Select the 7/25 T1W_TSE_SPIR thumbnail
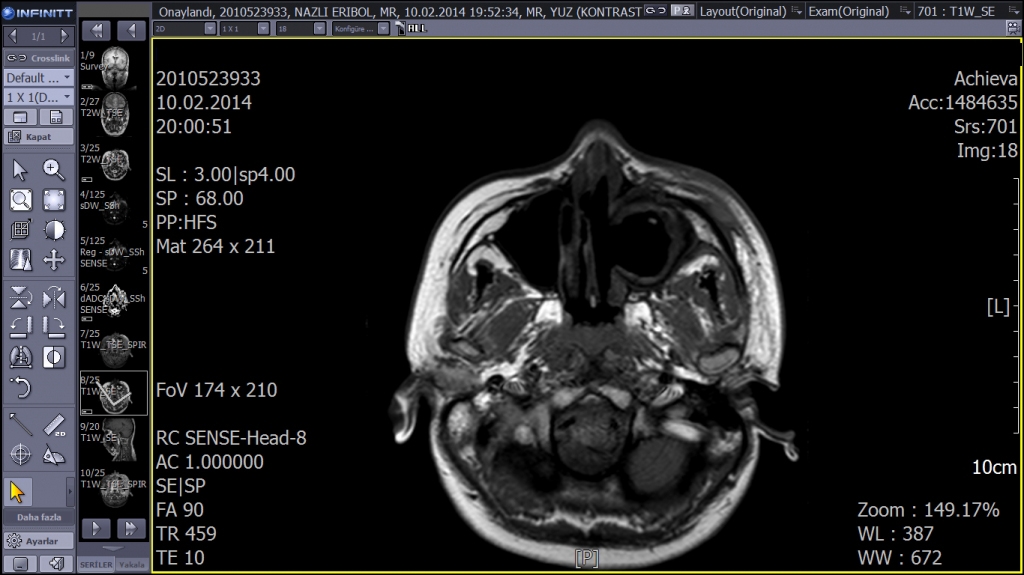 [114, 347]
